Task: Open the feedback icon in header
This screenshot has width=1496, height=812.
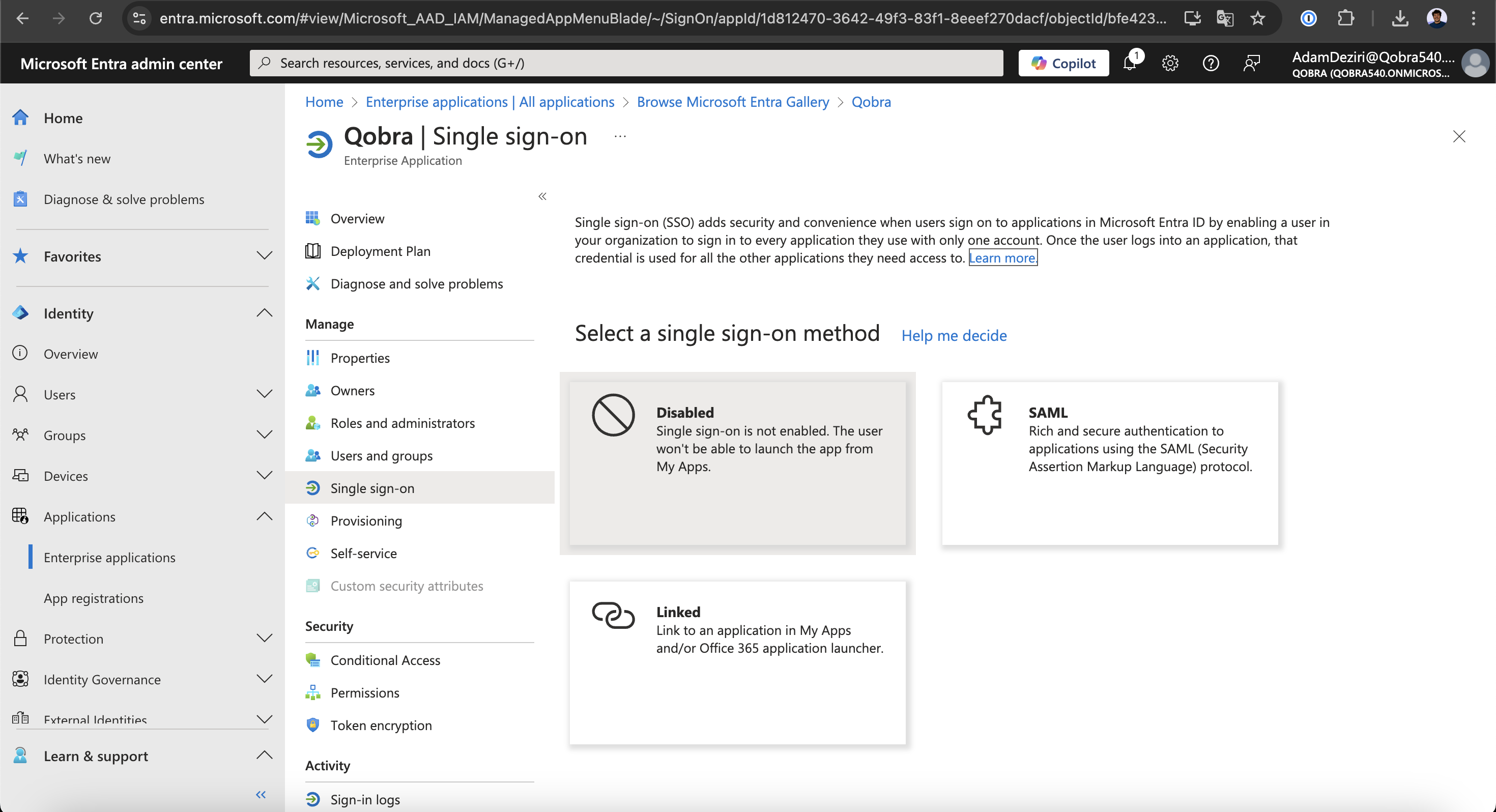Action: 1252,63
